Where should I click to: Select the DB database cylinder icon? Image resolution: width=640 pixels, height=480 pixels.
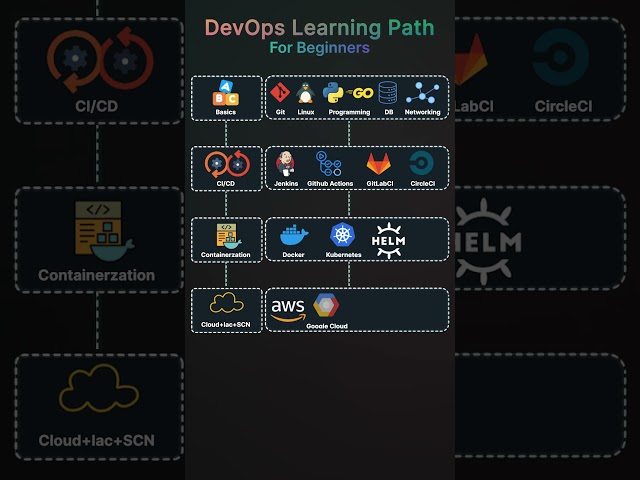(388, 93)
